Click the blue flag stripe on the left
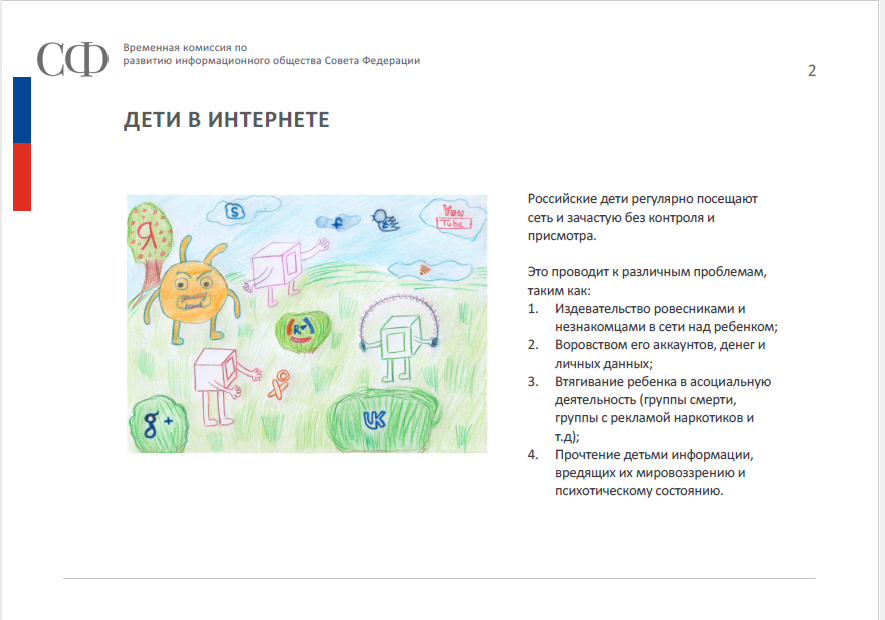 coord(22,110)
